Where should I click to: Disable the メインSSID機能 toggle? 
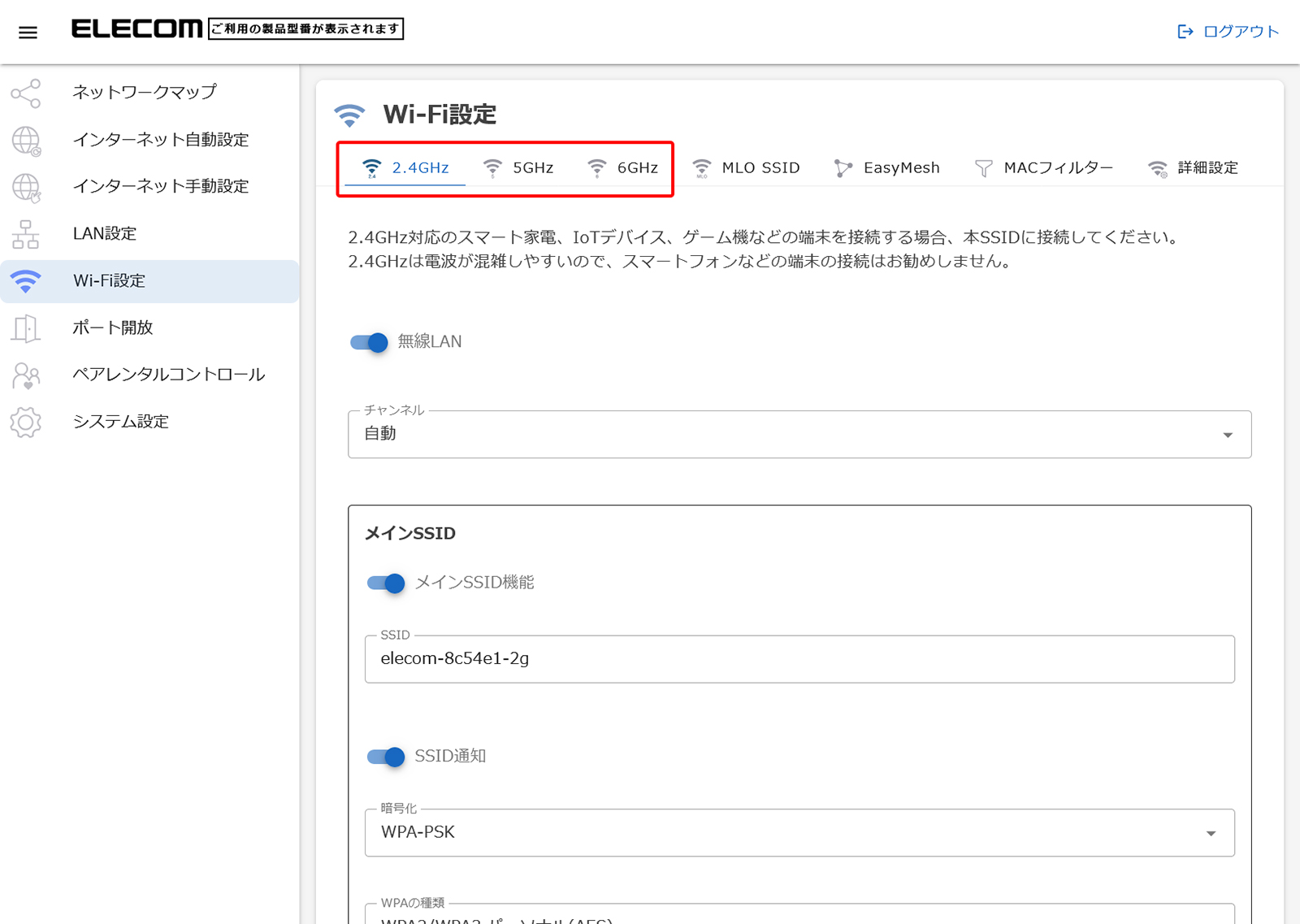[x=386, y=583]
